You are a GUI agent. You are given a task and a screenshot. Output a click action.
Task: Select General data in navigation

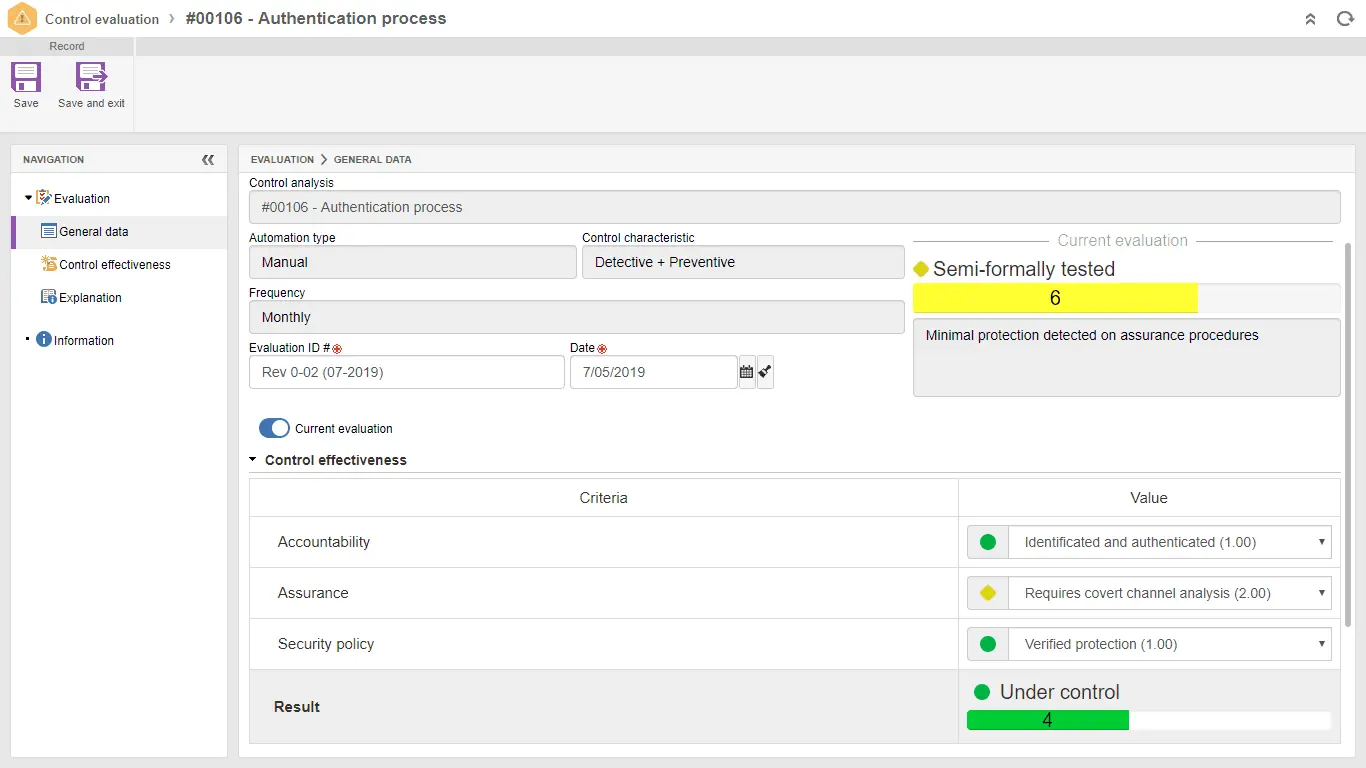click(93, 232)
